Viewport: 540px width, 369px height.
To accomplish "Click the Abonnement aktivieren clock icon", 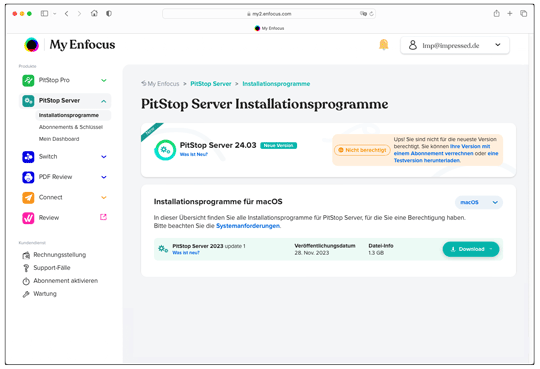I will [26, 281].
